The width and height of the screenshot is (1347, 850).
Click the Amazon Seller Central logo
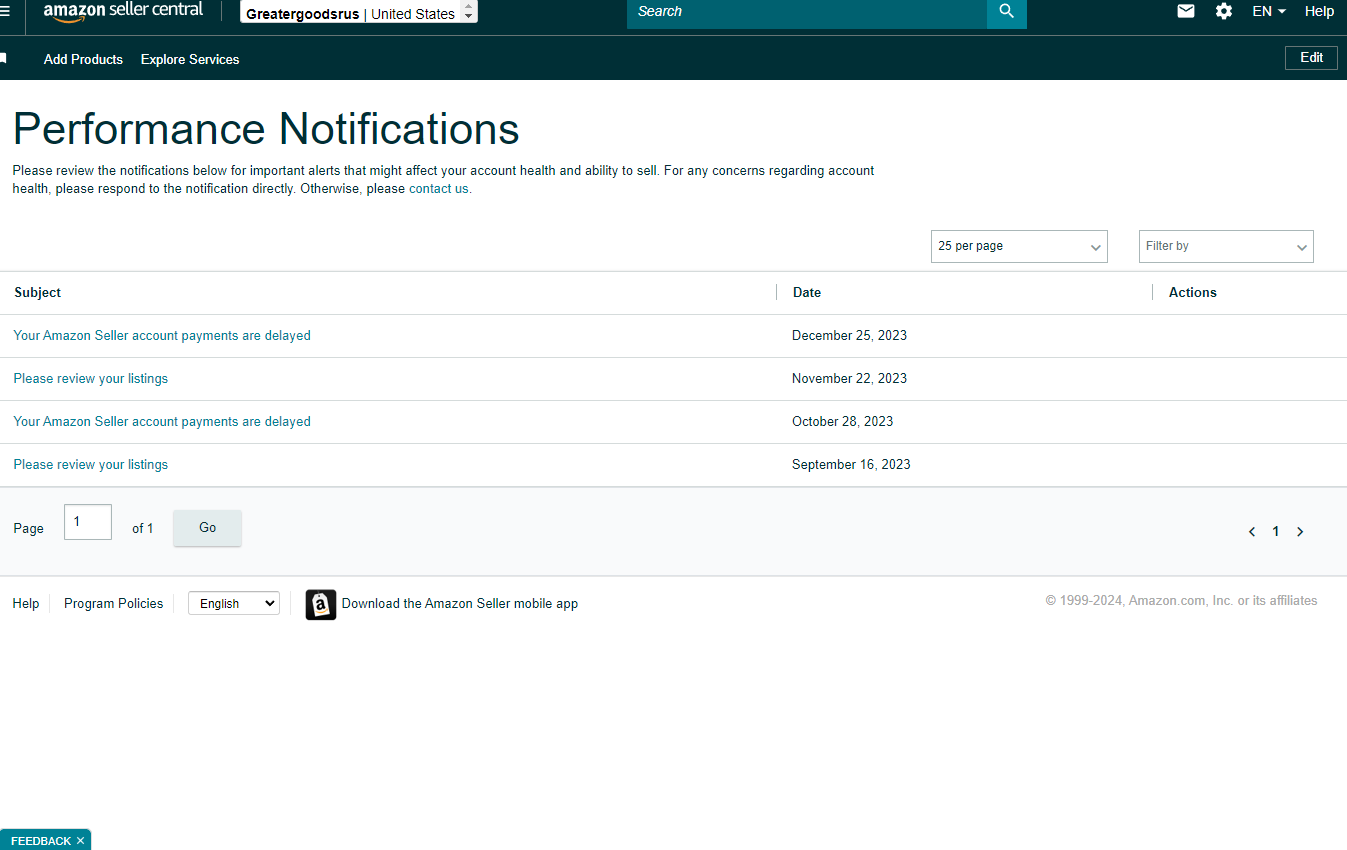pyautogui.click(x=123, y=11)
